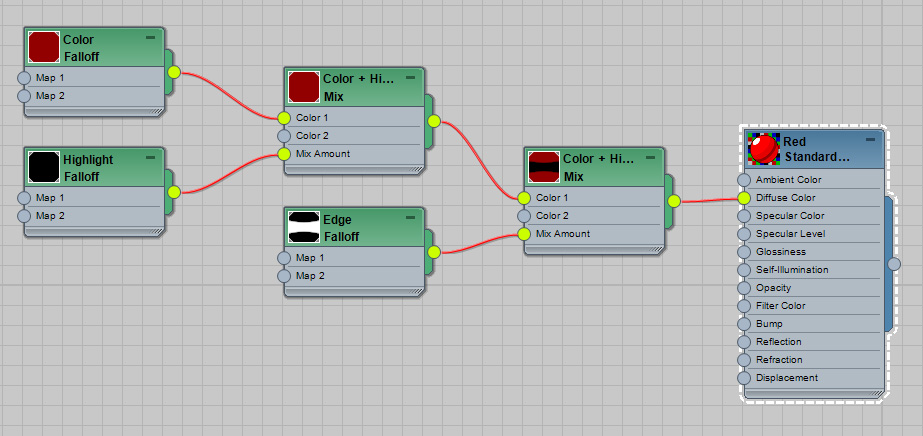The height and width of the screenshot is (436, 923).
Task: Select the Diffuse Color input socket
Action: [x=744, y=198]
